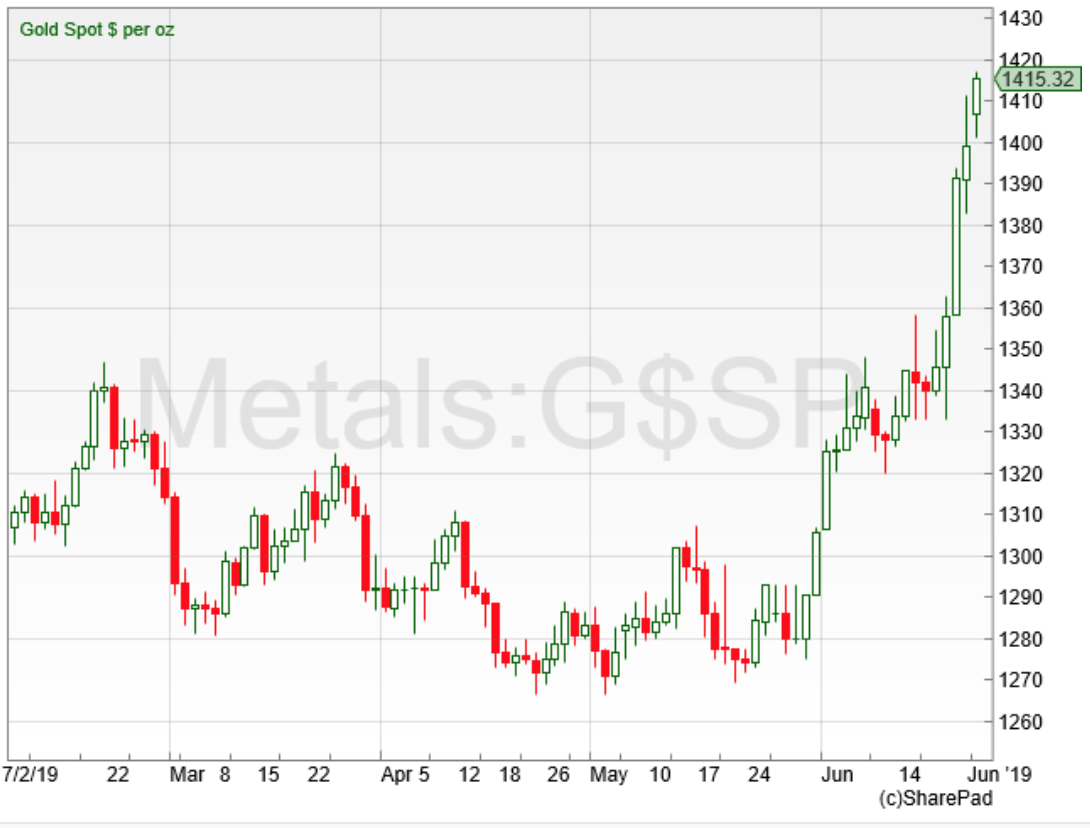Click the May label on date axis
This screenshot has width=1090, height=828.
click(607, 775)
